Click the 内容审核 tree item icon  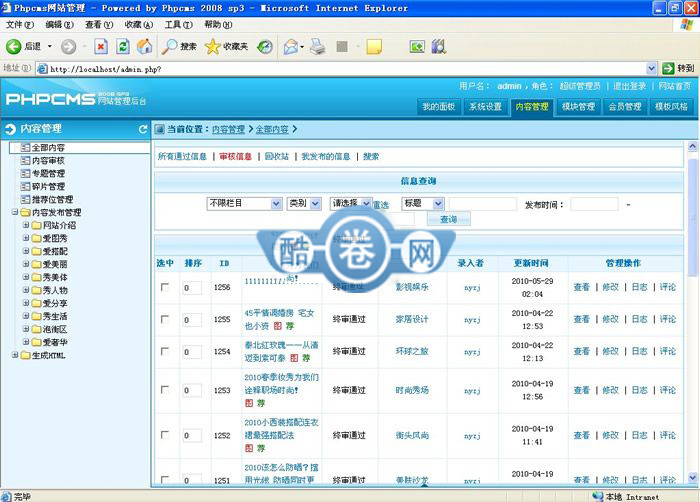point(25,160)
